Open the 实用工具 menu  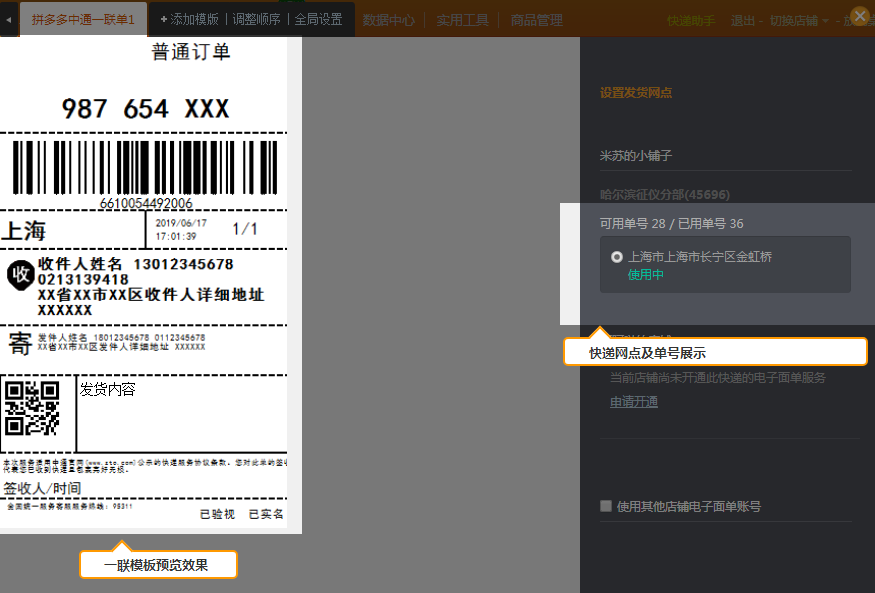[x=463, y=20]
